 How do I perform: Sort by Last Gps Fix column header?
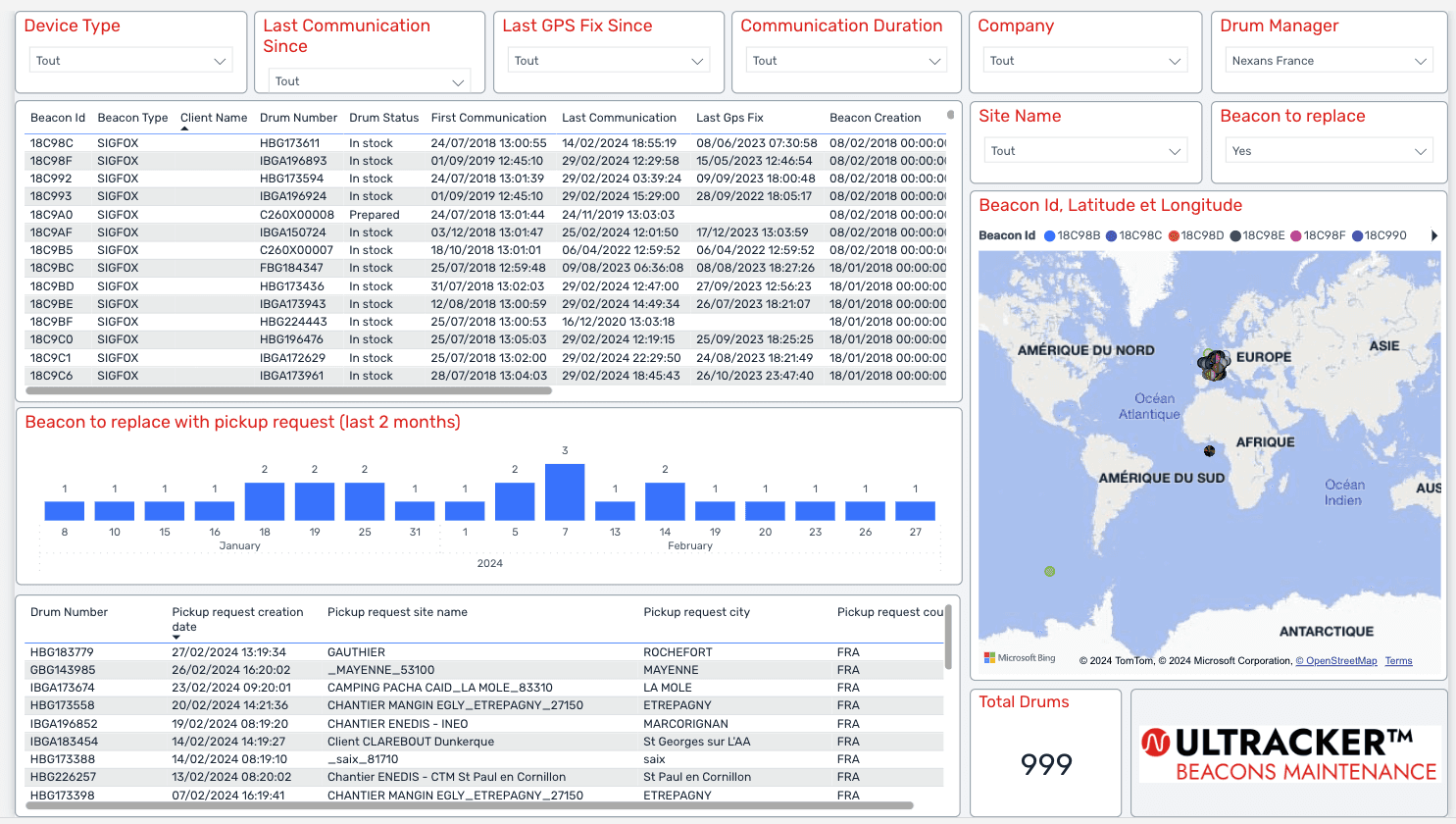[729, 118]
